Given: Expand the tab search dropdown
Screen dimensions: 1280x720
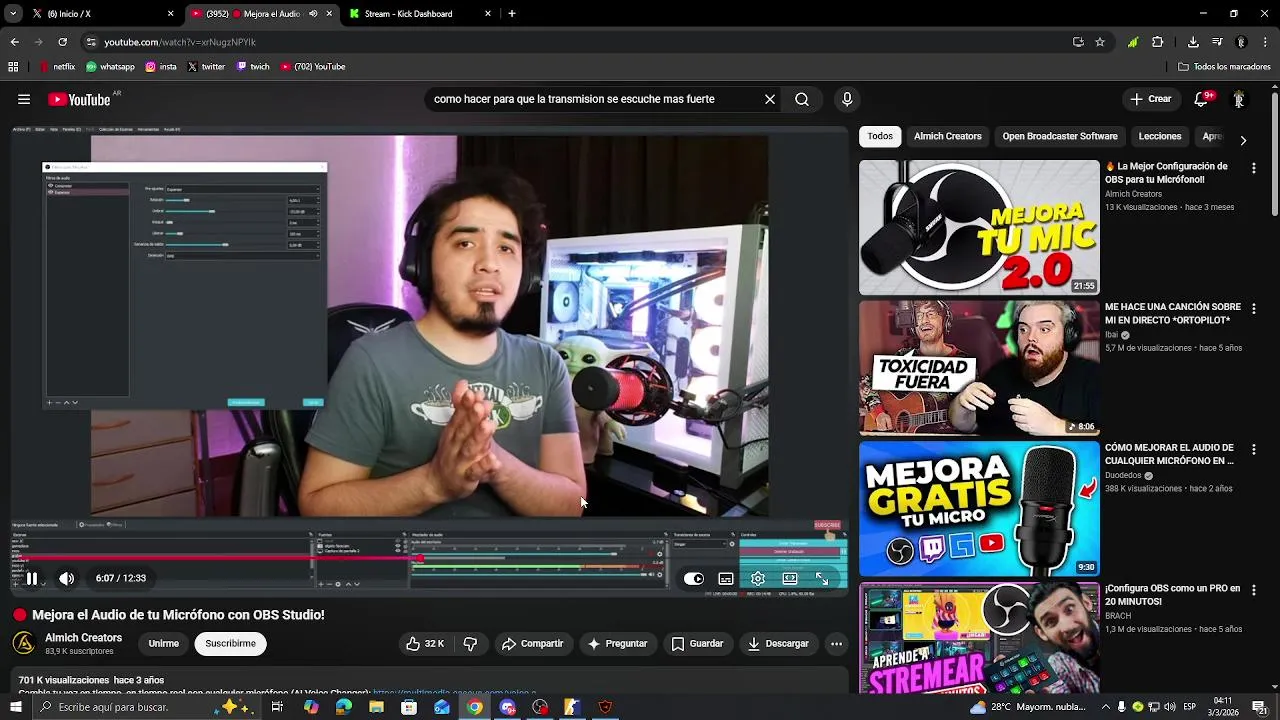Looking at the screenshot, I should coord(13,14).
